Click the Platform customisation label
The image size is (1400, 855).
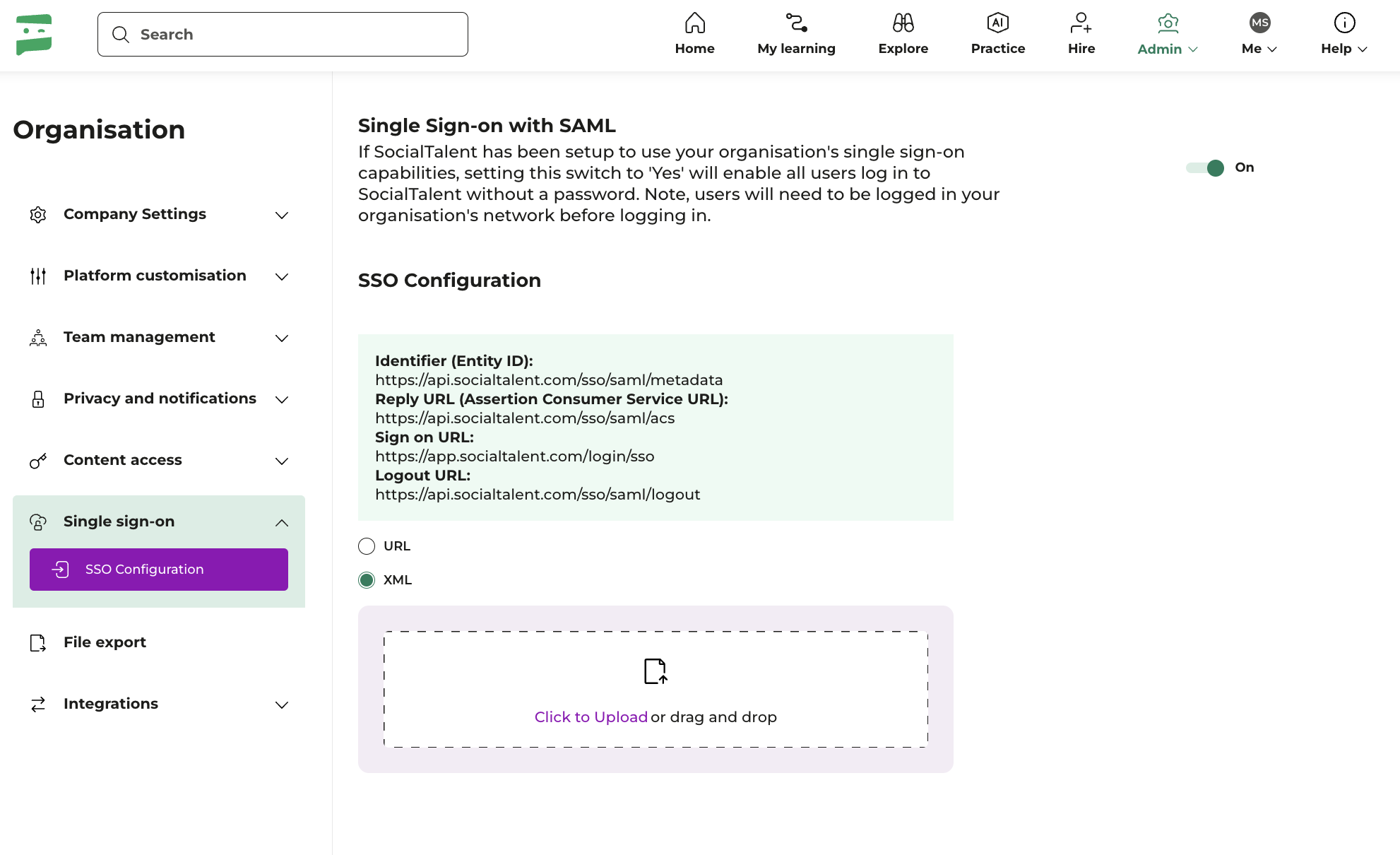(155, 276)
